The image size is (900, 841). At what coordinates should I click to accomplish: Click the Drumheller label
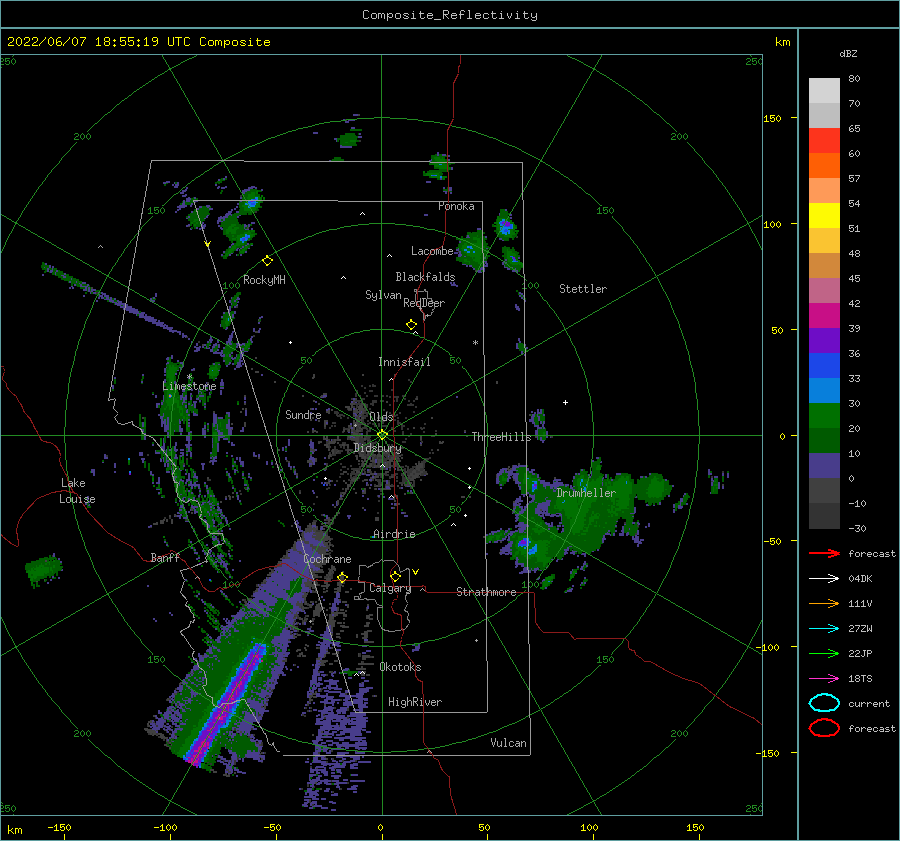tap(586, 493)
